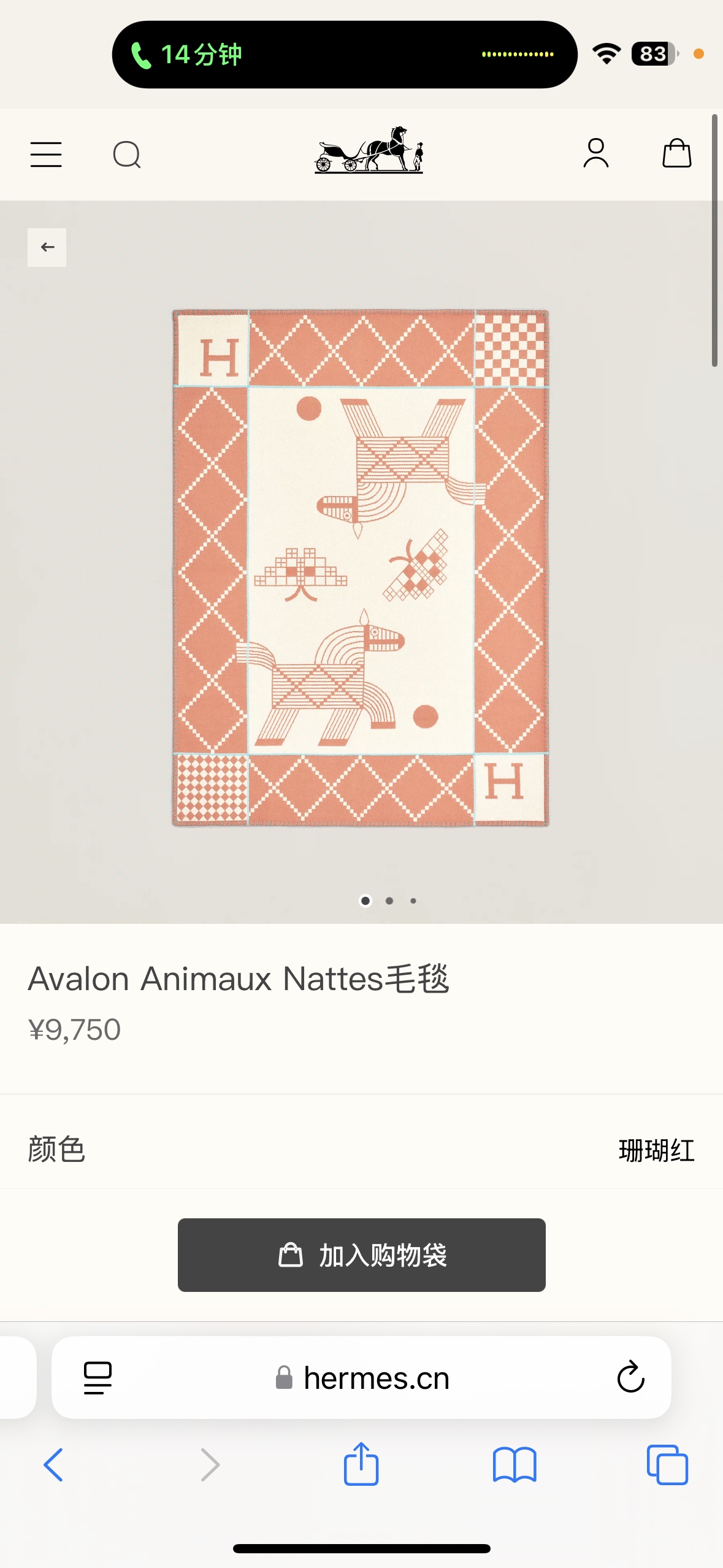
Task: Tap the search magnifier icon
Action: tap(127, 155)
